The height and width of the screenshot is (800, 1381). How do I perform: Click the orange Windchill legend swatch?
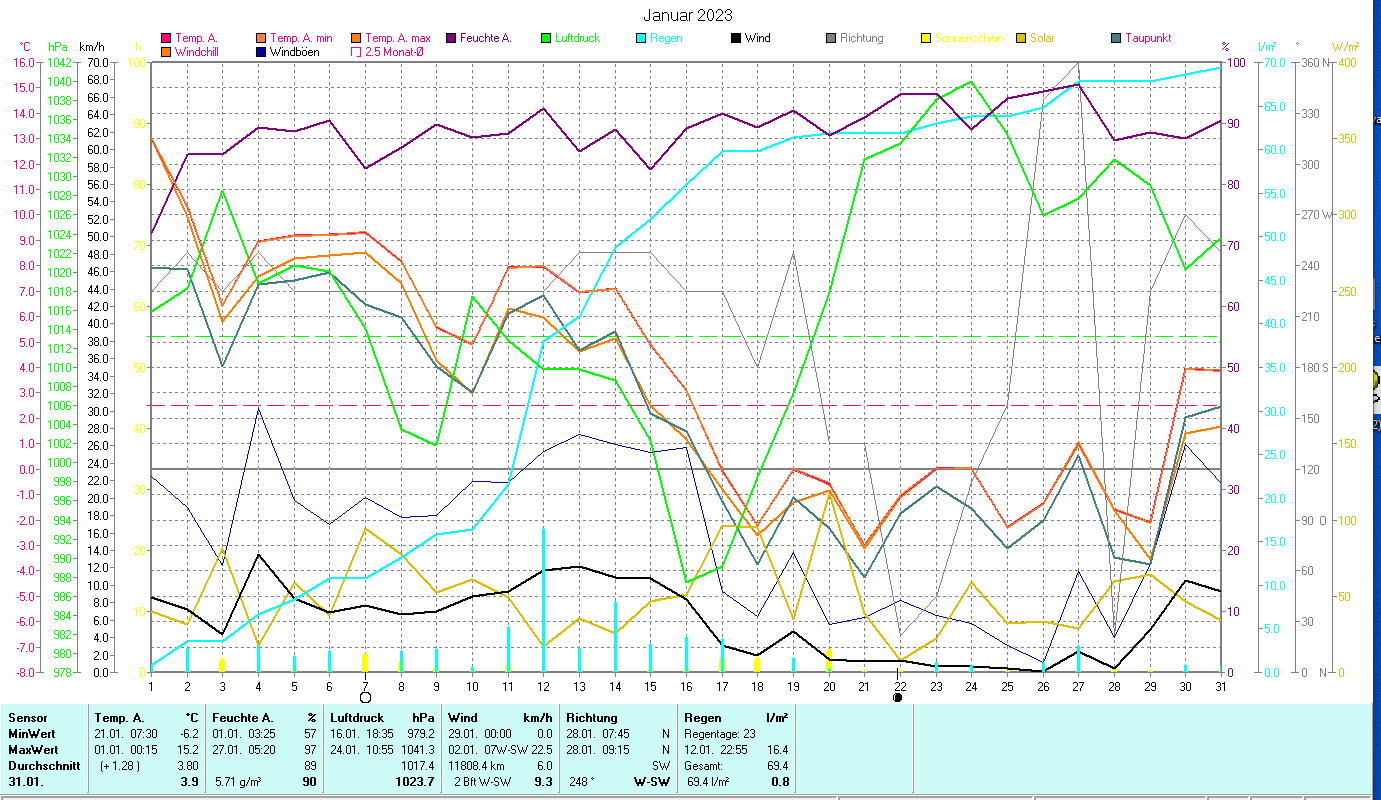[x=166, y=51]
